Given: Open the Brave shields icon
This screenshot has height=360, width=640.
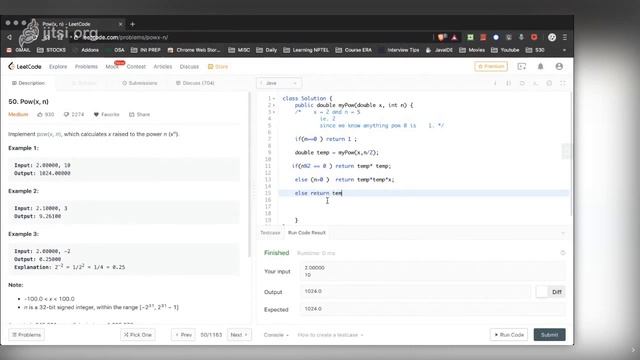Looking at the screenshot, I should click(441, 37).
